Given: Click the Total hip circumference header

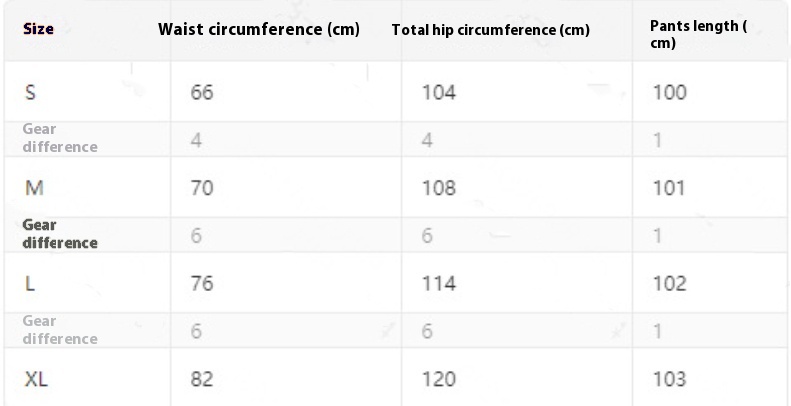Looking at the screenshot, I should 490,30.
